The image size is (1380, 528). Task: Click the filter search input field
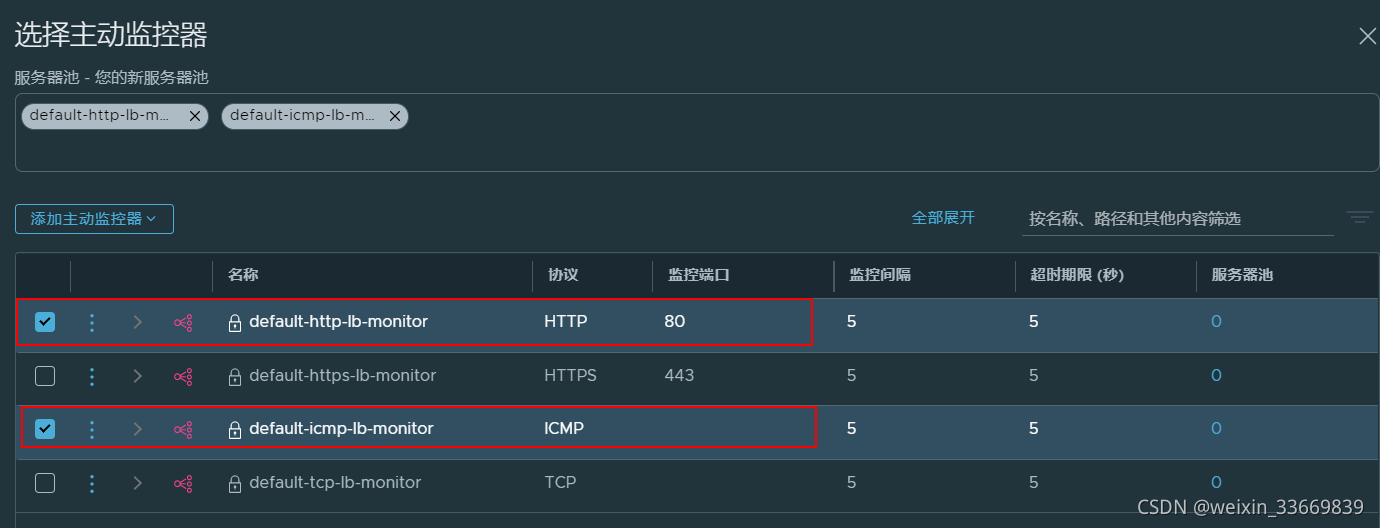1177,218
